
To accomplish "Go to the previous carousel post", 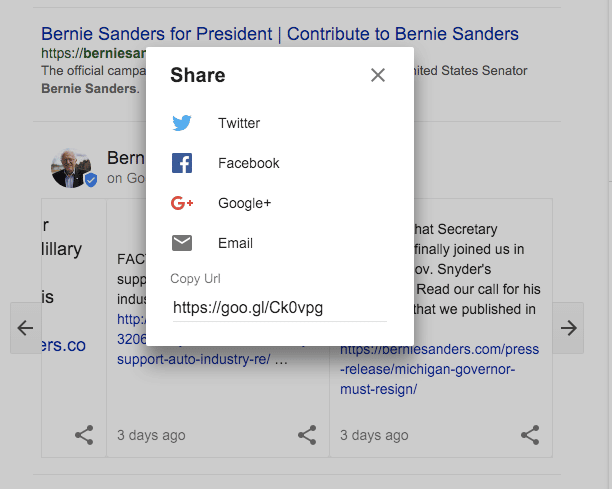I will click(x=26, y=328).
